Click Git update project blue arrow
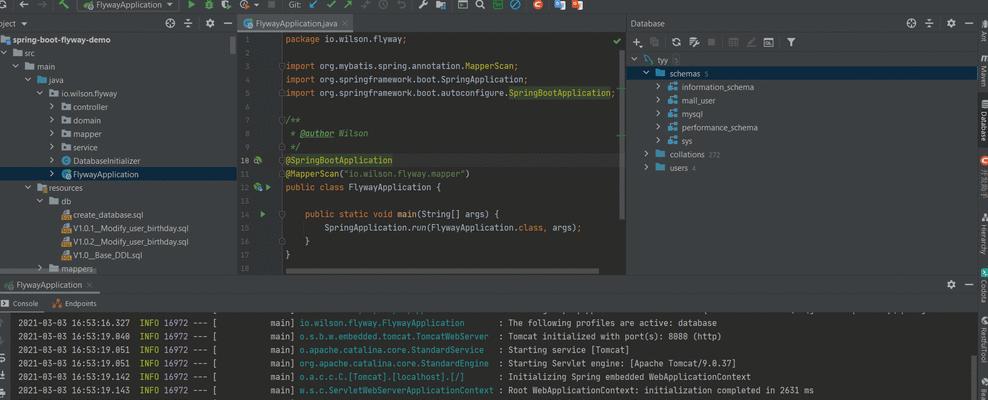The width and height of the screenshot is (988, 400). [313, 4]
